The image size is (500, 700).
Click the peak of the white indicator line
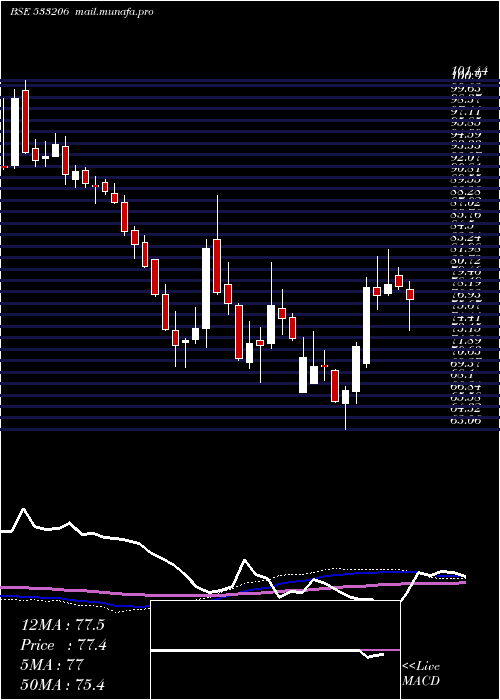tap(23, 509)
